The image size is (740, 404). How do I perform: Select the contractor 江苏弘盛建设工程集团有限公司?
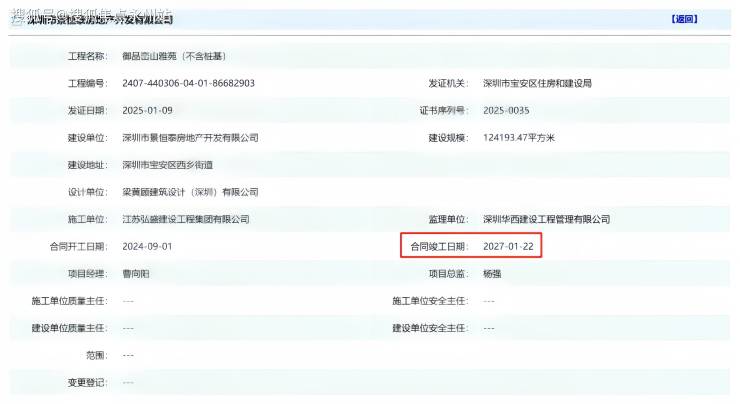[186, 219]
